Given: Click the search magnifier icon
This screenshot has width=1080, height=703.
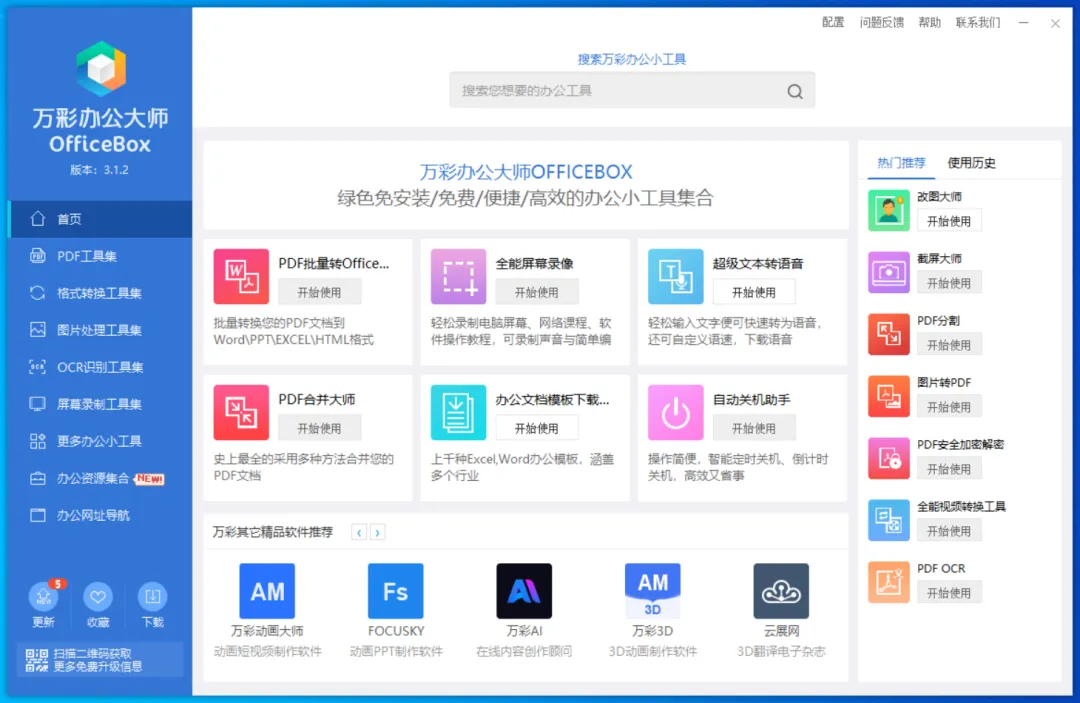Looking at the screenshot, I should (x=795, y=91).
